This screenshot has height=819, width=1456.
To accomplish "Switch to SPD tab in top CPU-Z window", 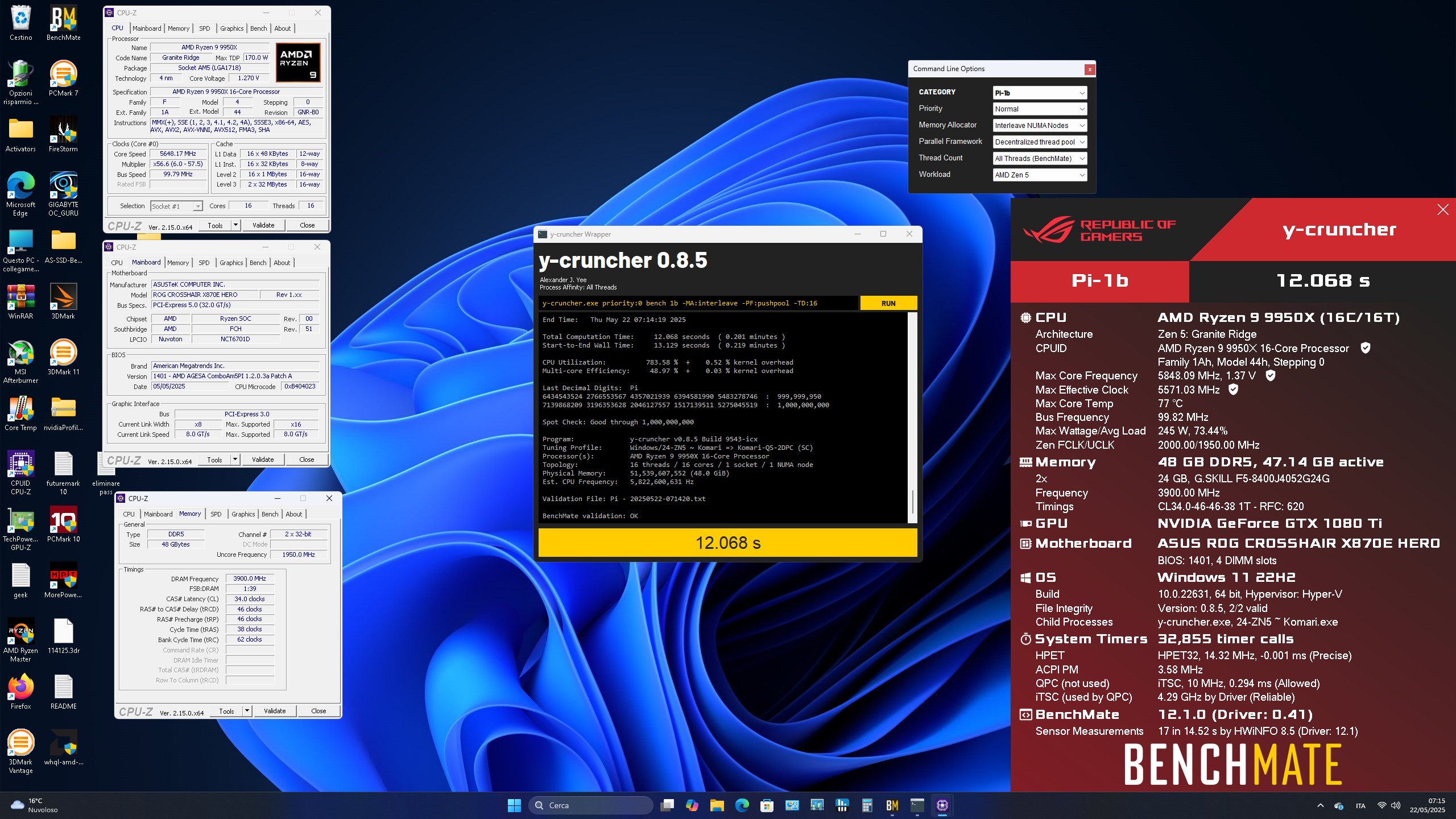I will [205, 28].
